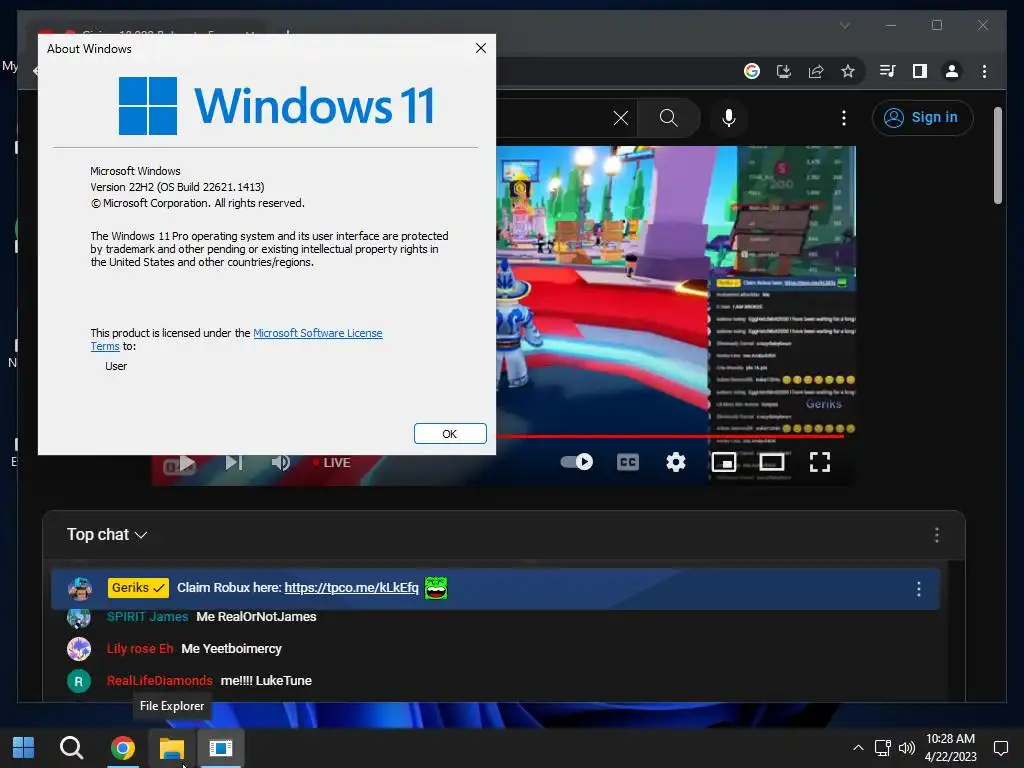Share this page via share icon
The width and height of the screenshot is (1024, 768).
point(816,71)
